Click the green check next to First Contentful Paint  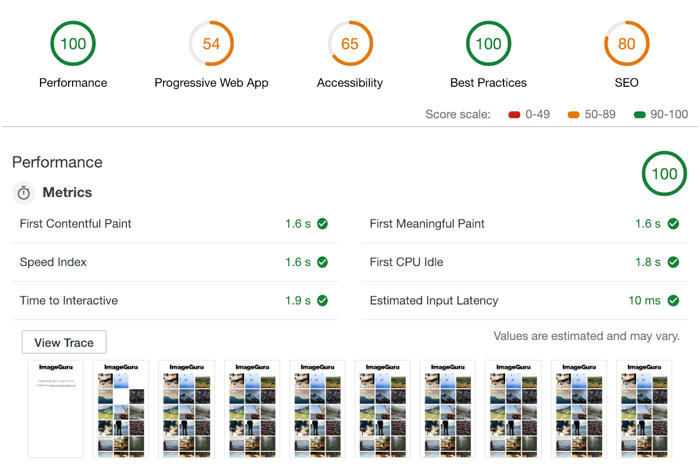tap(323, 224)
